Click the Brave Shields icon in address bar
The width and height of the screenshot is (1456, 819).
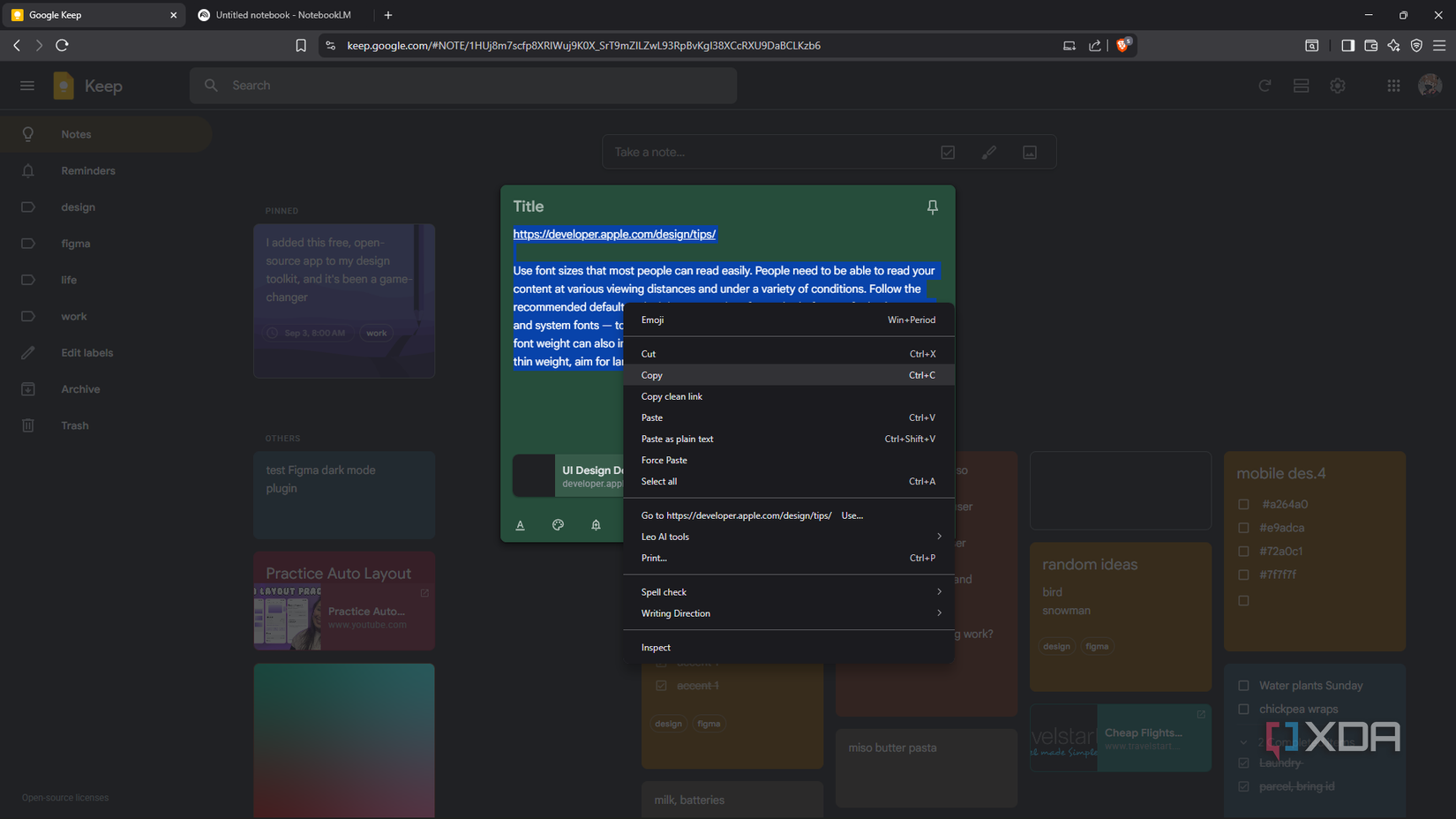(1123, 45)
